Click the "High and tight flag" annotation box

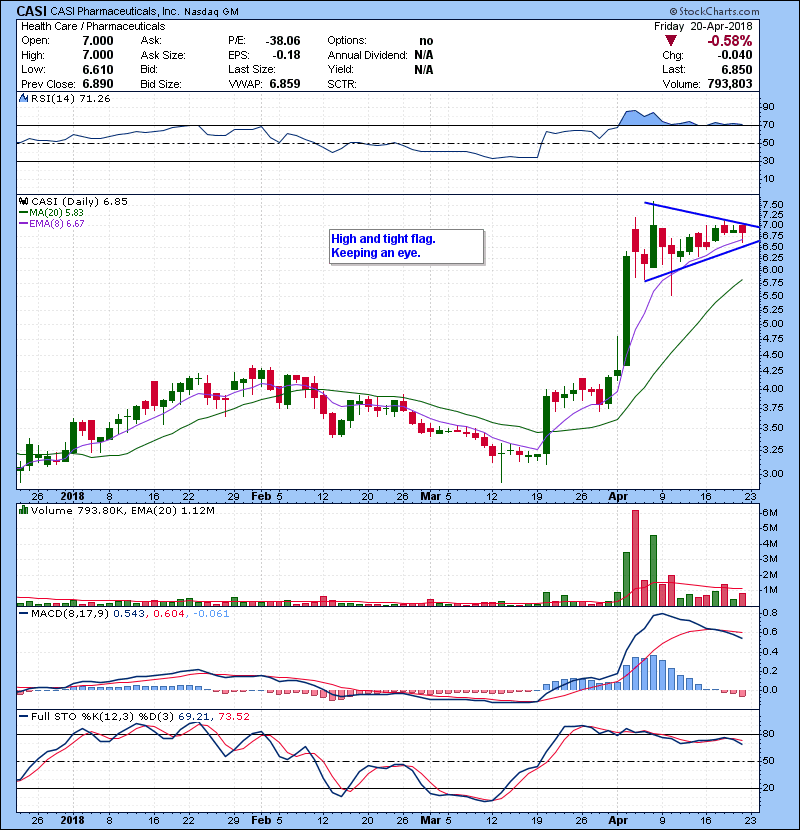pos(407,246)
